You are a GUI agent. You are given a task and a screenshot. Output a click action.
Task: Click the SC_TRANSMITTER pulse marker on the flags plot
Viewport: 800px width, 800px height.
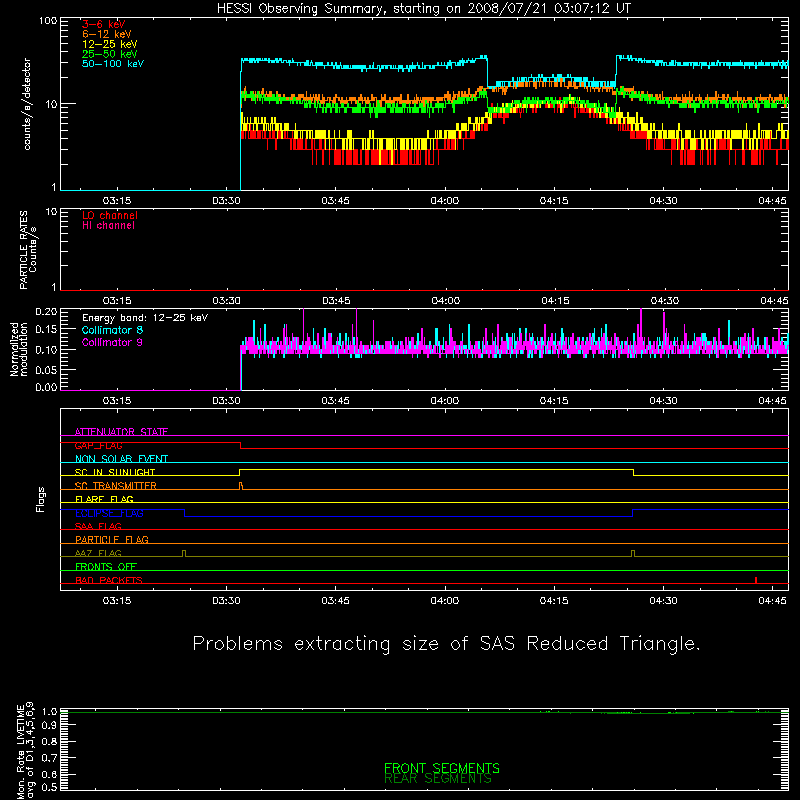coord(241,485)
